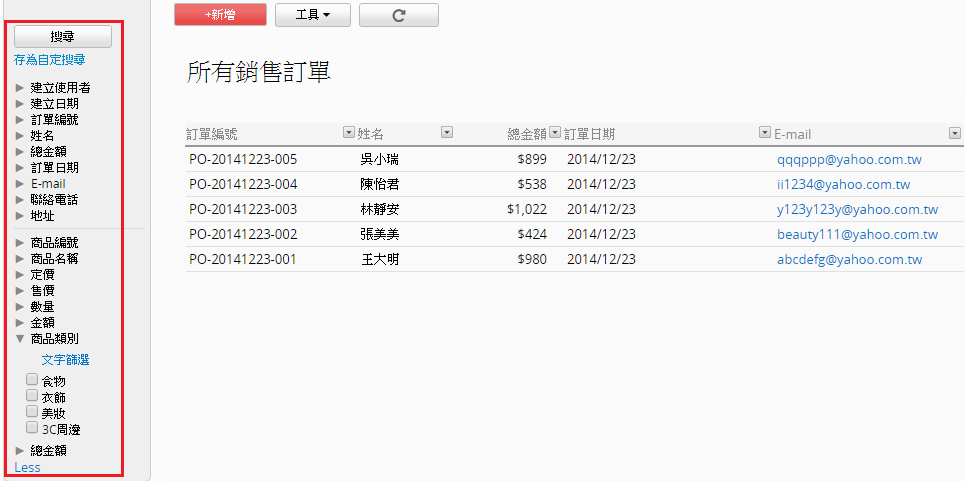Open the 工具 dropdown menu

click(312, 15)
